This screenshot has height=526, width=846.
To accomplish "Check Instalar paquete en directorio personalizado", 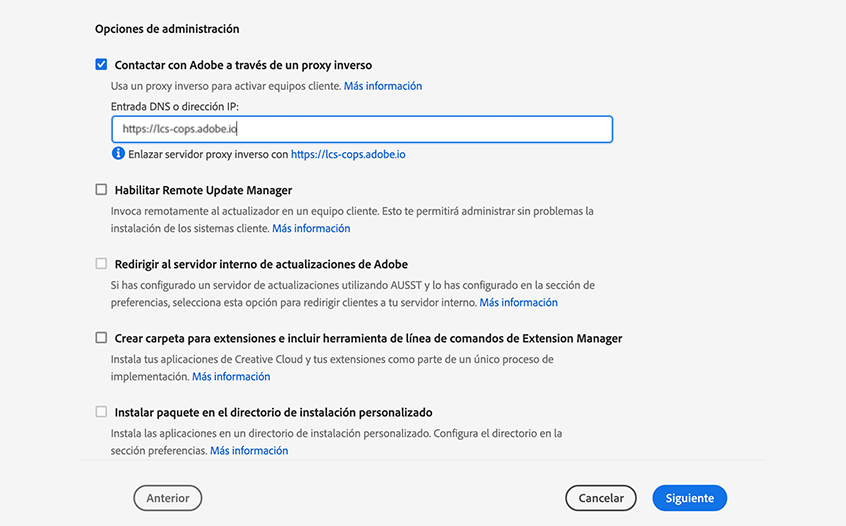I will (101, 412).
